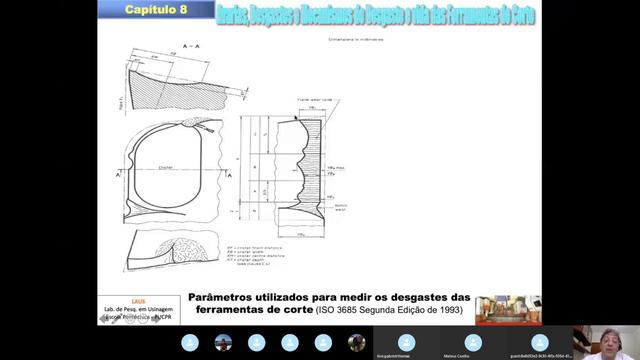Click the orange LAUS lab logo text

(x=138, y=301)
